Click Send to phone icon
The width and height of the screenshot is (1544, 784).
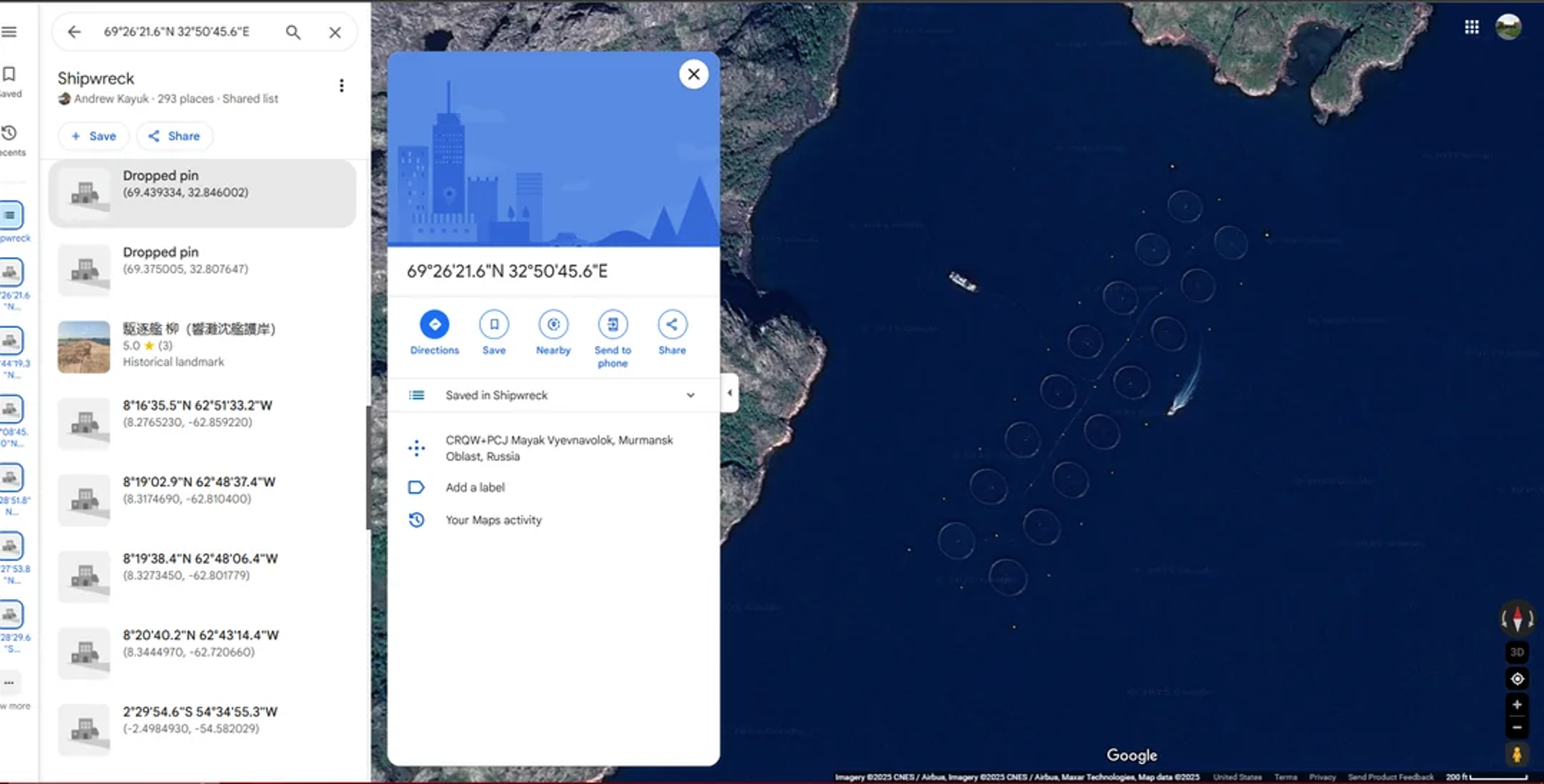(x=612, y=324)
